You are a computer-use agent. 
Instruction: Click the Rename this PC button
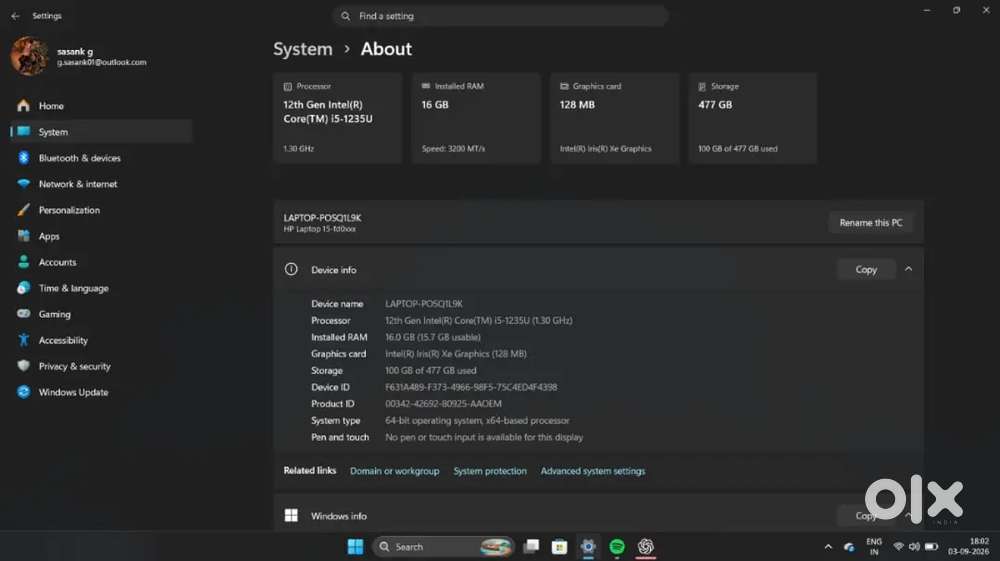pyautogui.click(x=871, y=222)
